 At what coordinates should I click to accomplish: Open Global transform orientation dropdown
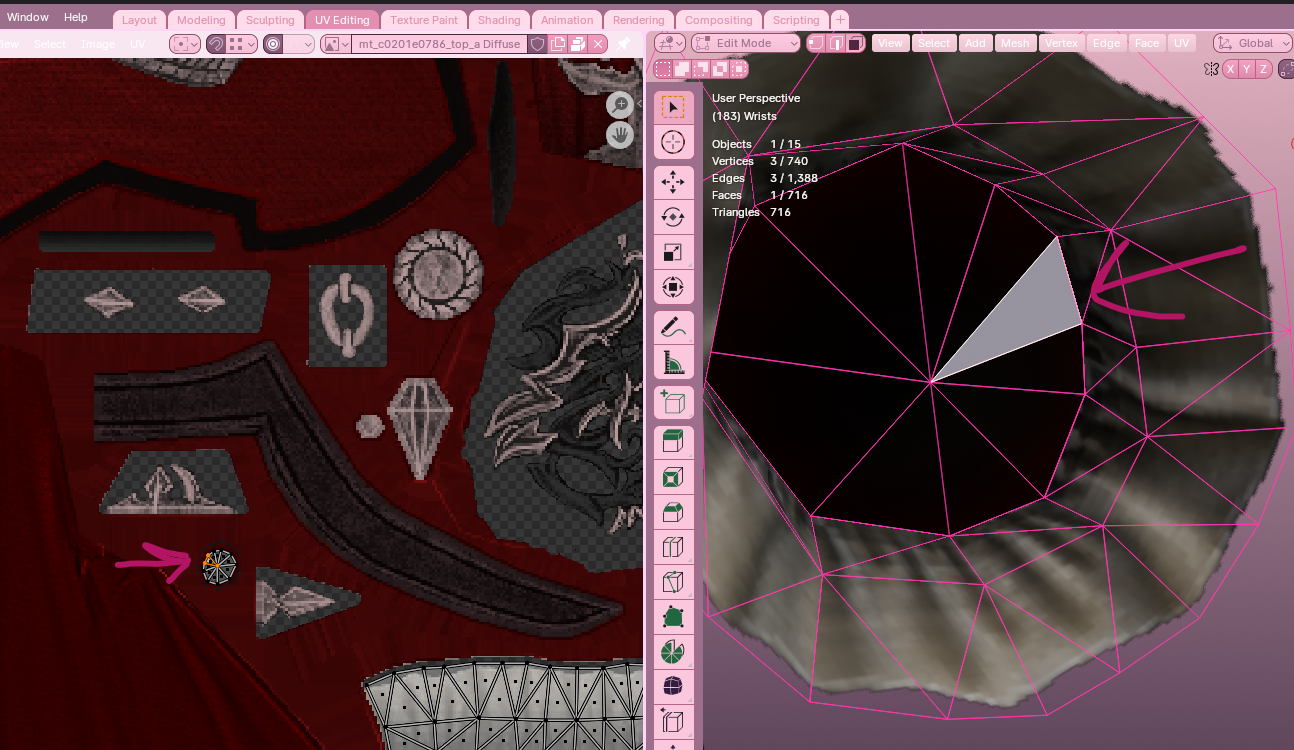coord(1253,43)
